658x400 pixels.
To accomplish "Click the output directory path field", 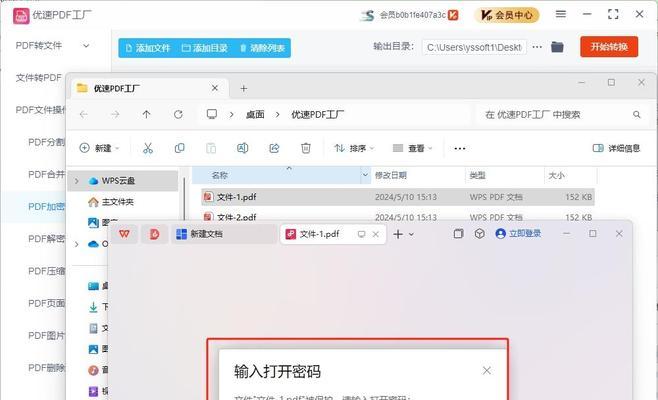I will pos(474,47).
